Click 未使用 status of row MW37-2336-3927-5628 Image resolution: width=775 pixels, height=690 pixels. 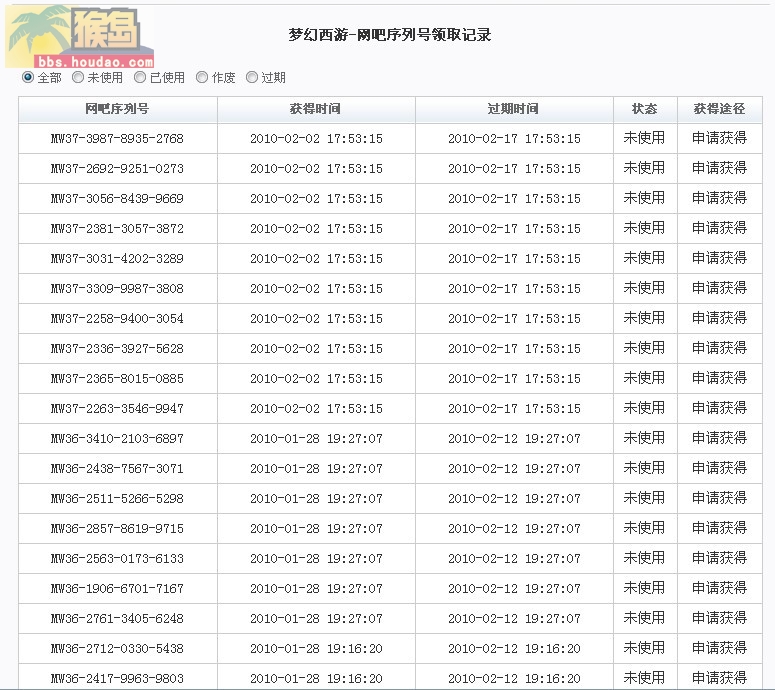(644, 348)
